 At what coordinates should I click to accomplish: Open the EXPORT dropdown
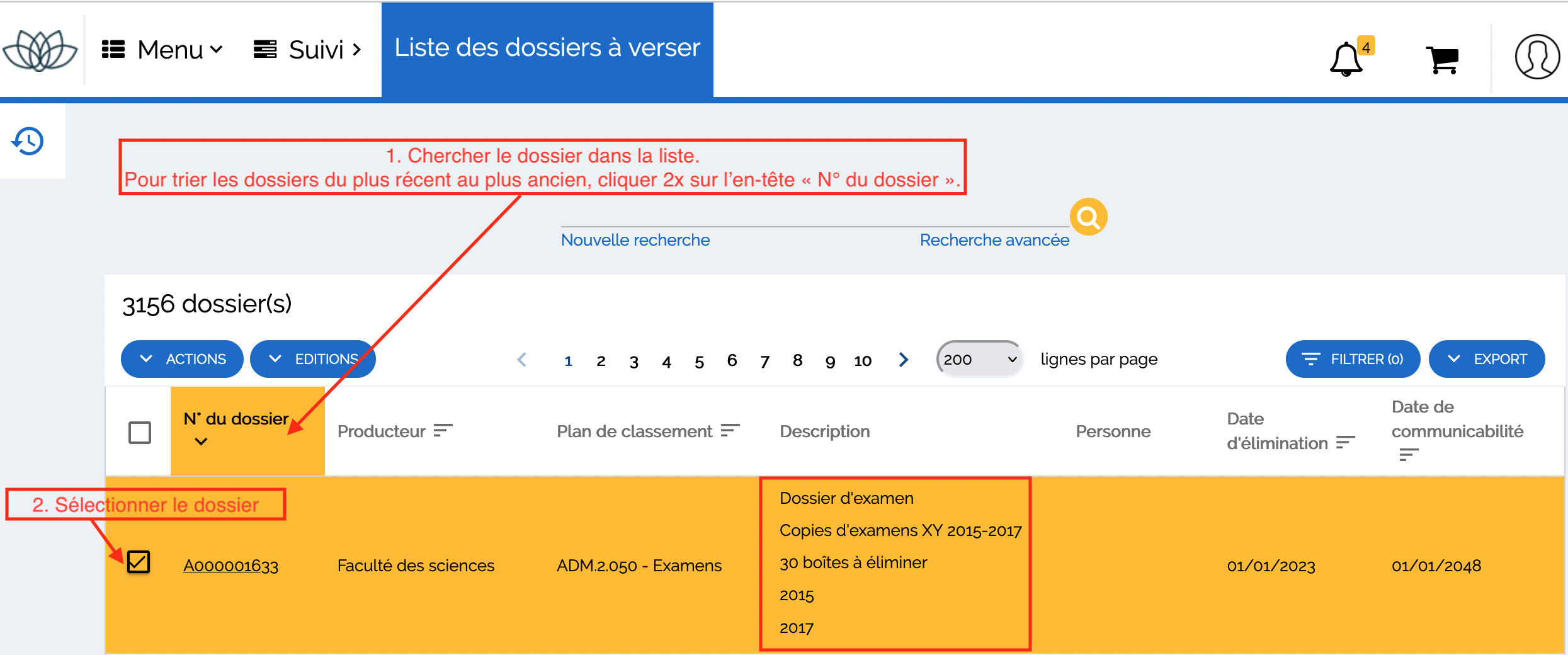(x=1486, y=359)
